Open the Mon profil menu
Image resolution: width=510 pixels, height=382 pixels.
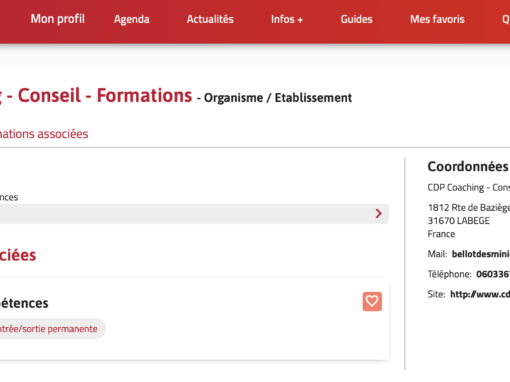coord(58,19)
